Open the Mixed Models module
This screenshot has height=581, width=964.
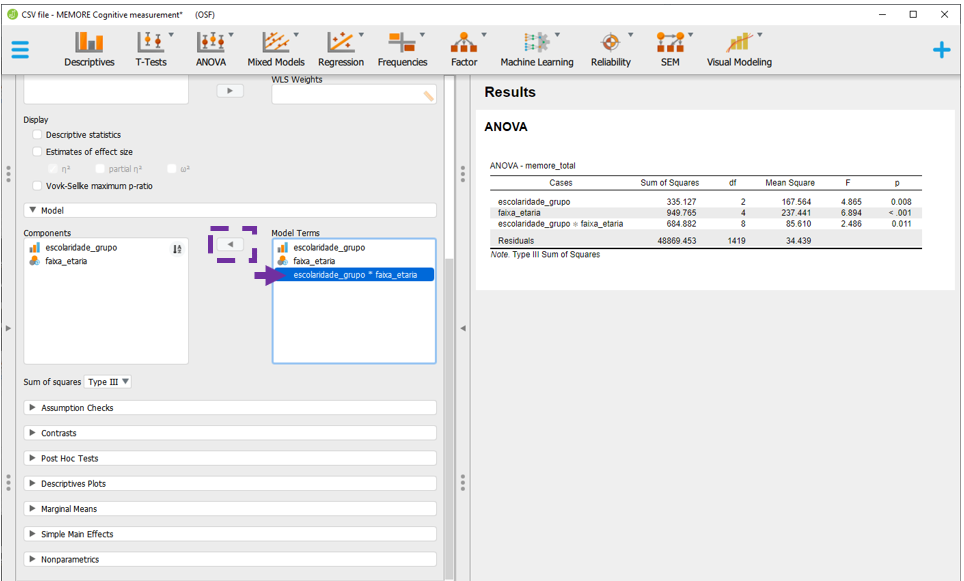[275, 47]
